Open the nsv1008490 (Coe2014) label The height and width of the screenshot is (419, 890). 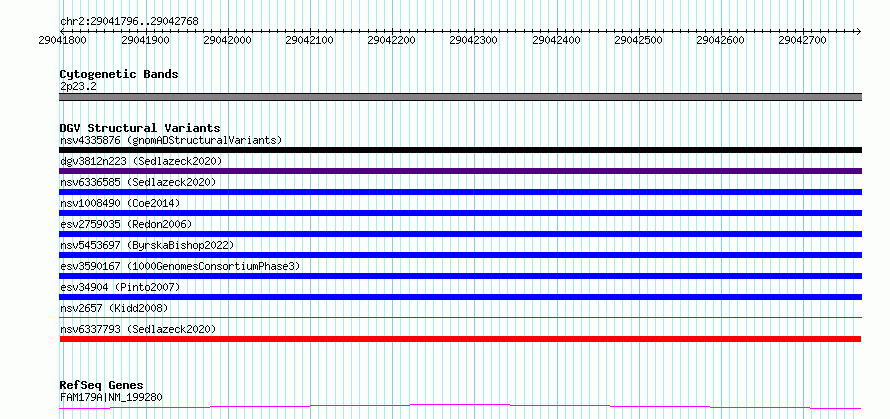[x=120, y=203]
